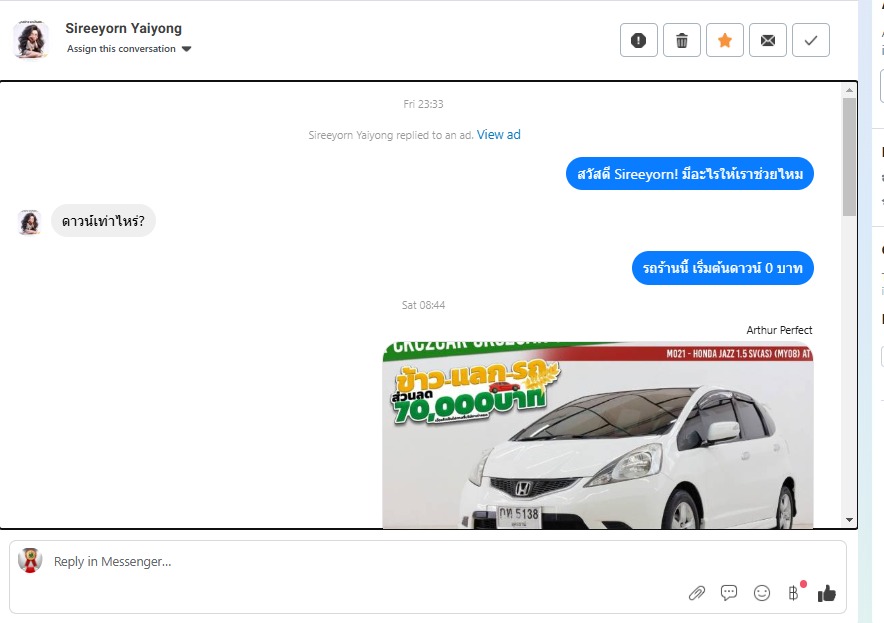This screenshot has width=884, height=623.
Task: Select the 'ดาวน์เท่าไหร่?' customer message bubble
Action: 103,220
